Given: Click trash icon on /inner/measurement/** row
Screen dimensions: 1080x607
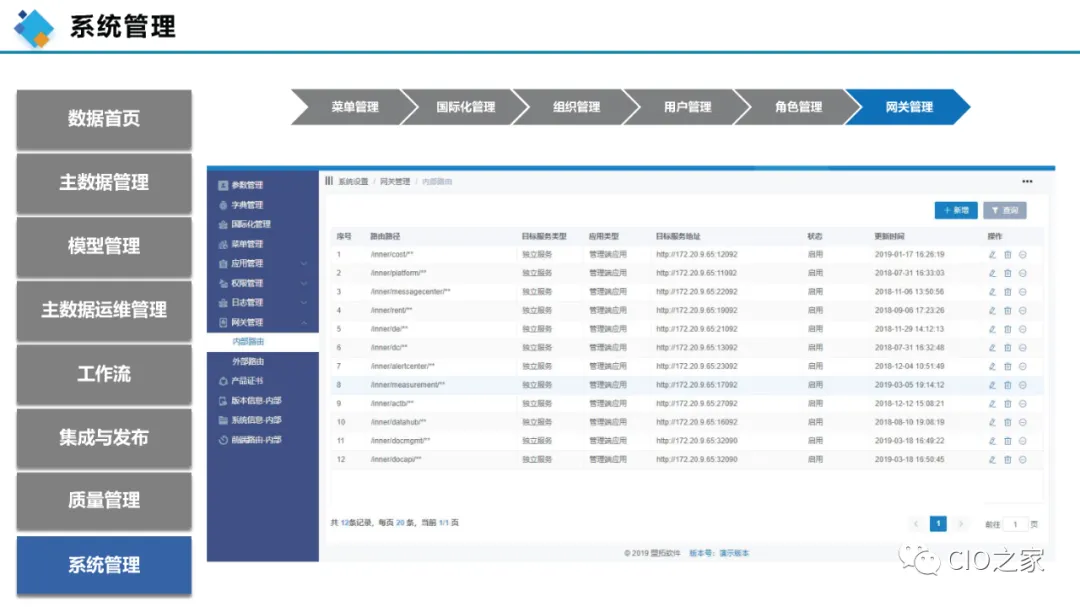Looking at the screenshot, I should 1008,385.
